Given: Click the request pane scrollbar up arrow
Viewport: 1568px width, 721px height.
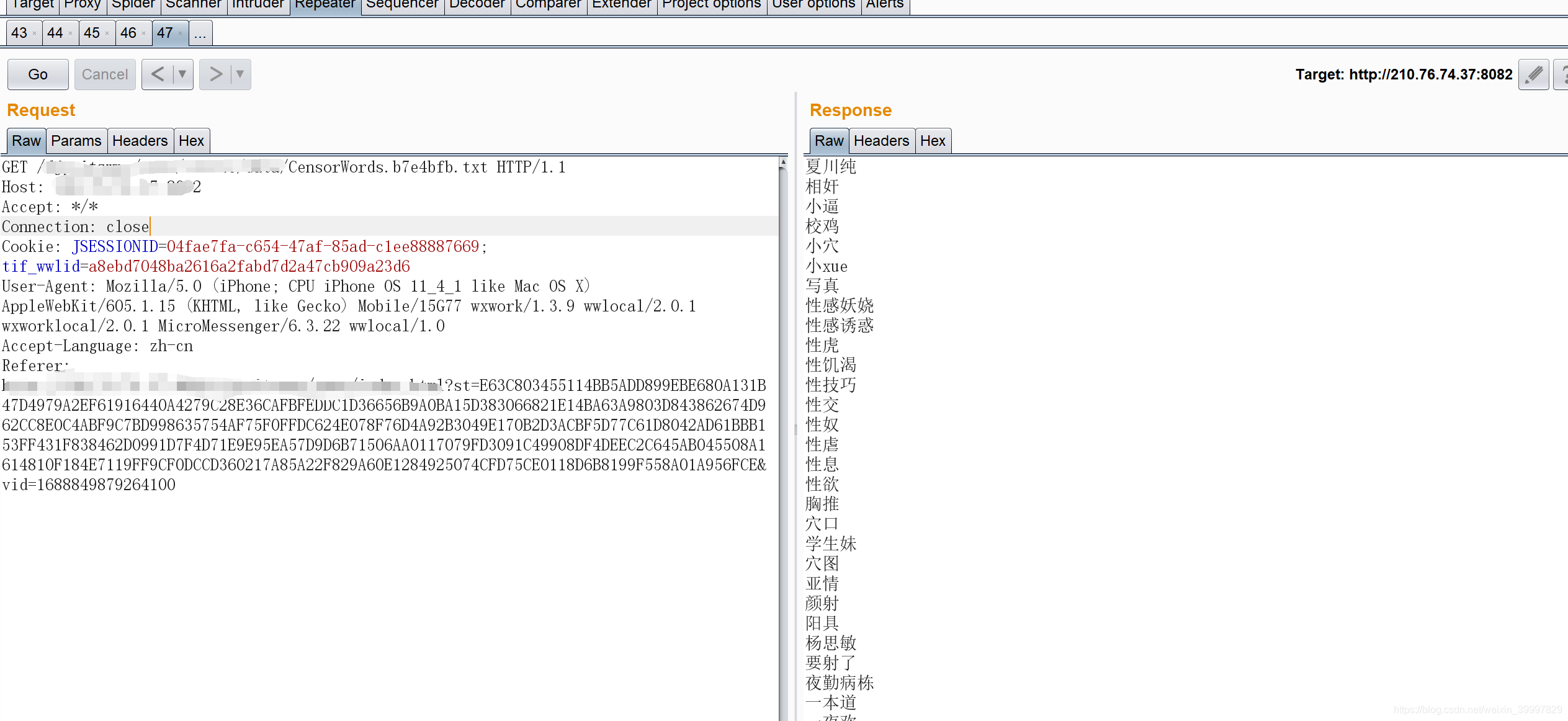Looking at the screenshot, I should 783,162.
